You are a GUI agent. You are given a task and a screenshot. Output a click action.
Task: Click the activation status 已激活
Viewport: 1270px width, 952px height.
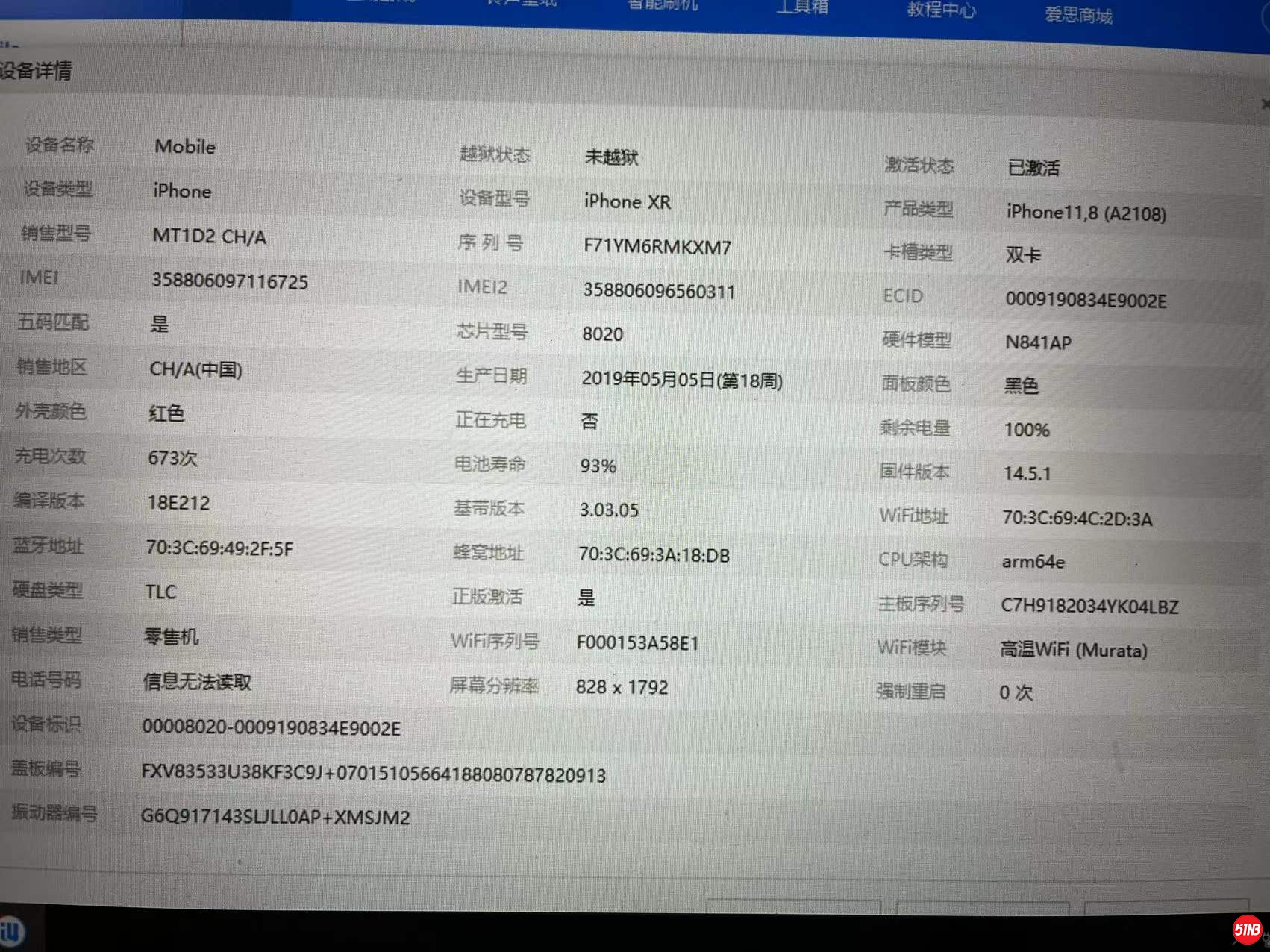(x=1033, y=168)
